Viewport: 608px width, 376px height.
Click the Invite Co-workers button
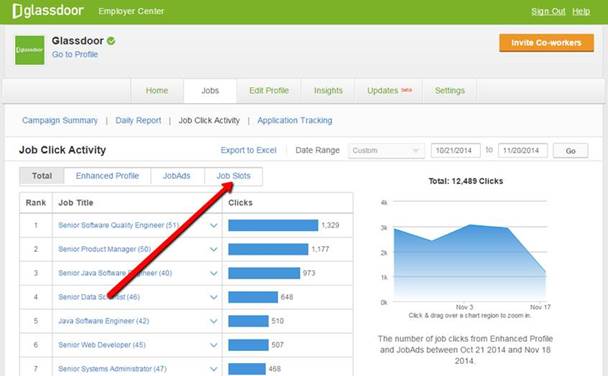coord(546,43)
